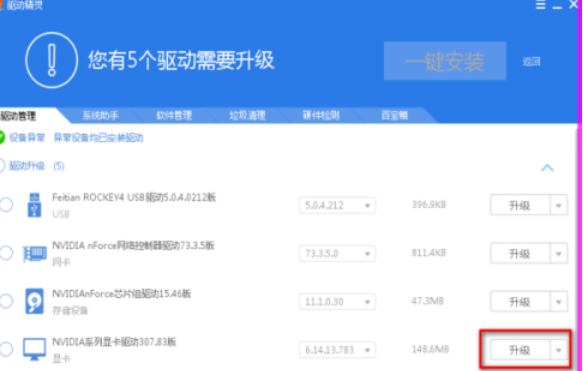583x371 pixels.
Task: Switch to the 软件管理 tab
Action: click(x=174, y=116)
